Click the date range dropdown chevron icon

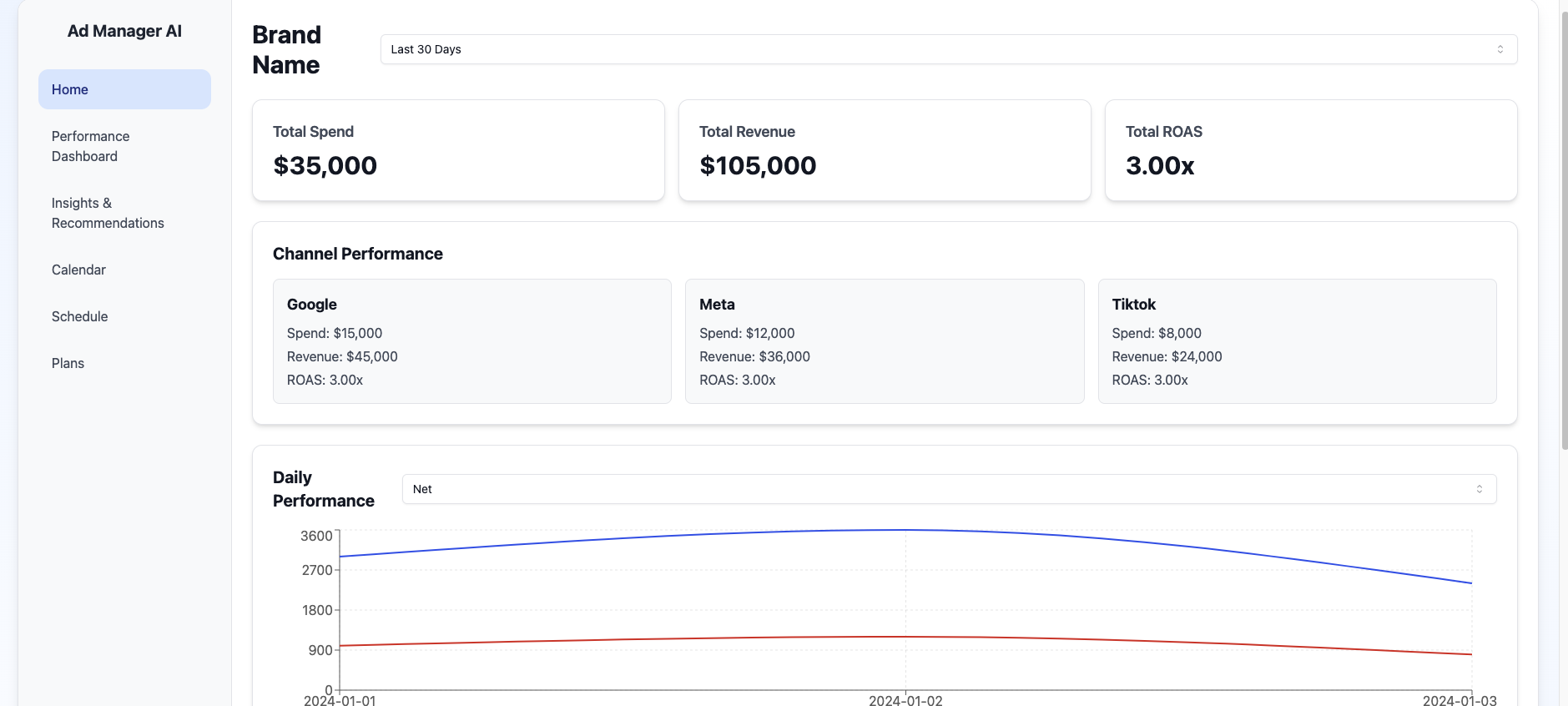1500,49
